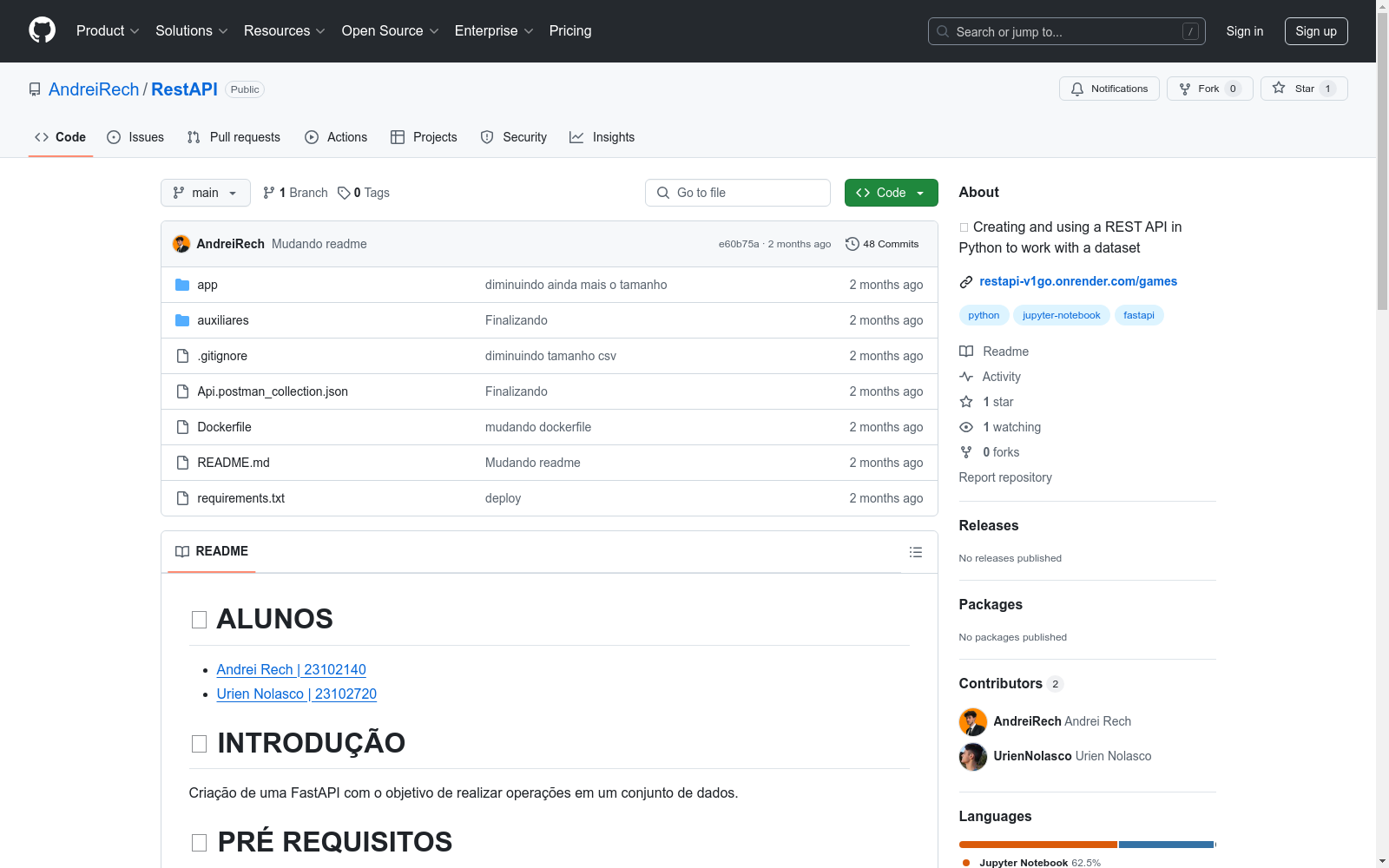
Task: Open the Security tab
Action: pyautogui.click(x=514, y=137)
